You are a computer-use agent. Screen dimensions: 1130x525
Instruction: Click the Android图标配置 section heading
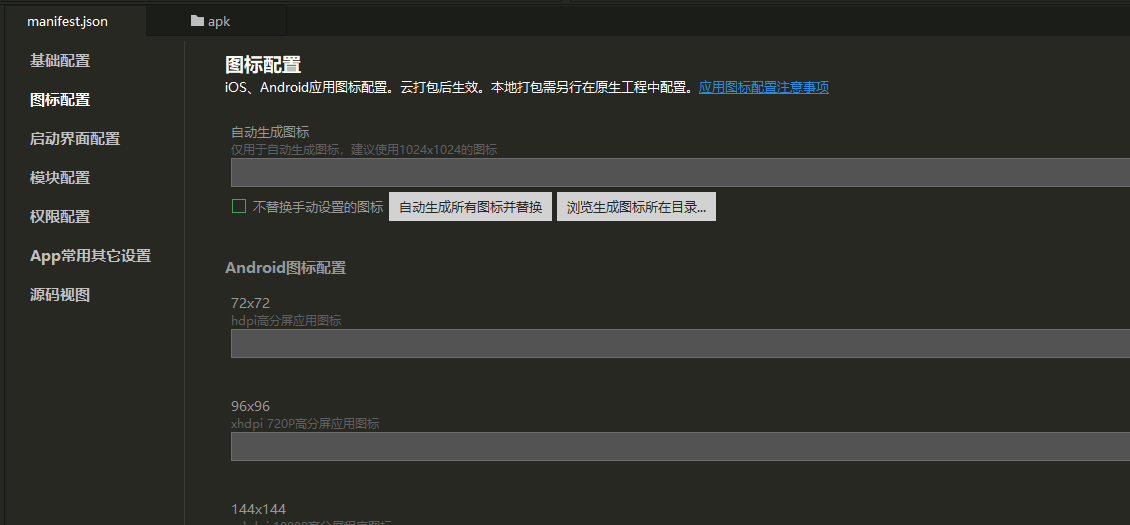click(285, 268)
